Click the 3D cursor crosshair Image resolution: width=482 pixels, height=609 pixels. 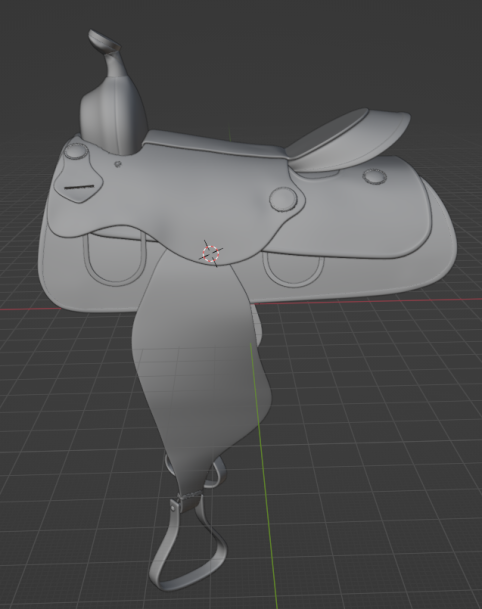(x=211, y=253)
